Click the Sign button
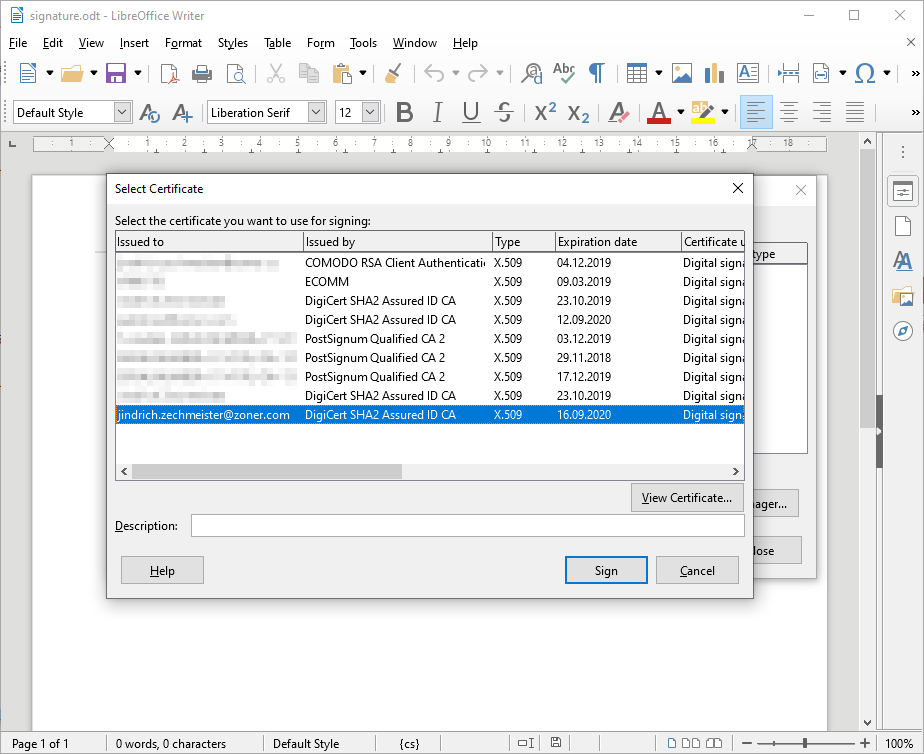Screen dimensions: 924x754 point(606,570)
